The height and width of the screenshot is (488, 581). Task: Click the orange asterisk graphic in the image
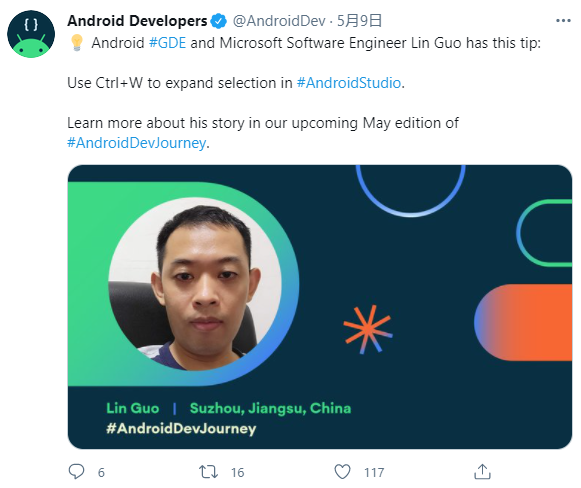pyautogui.click(x=368, y=329)
